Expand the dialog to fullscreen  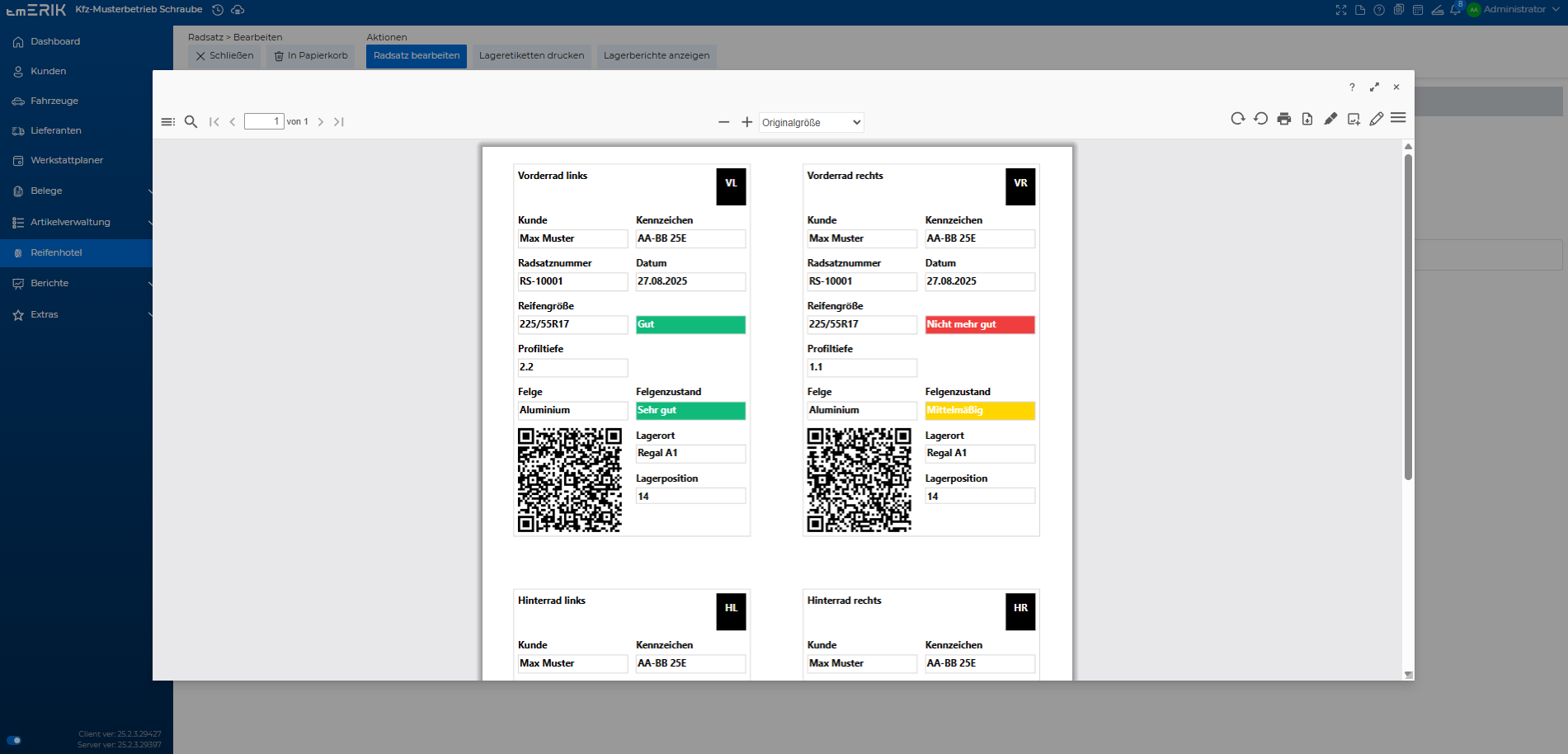[x=1374, y=87]
